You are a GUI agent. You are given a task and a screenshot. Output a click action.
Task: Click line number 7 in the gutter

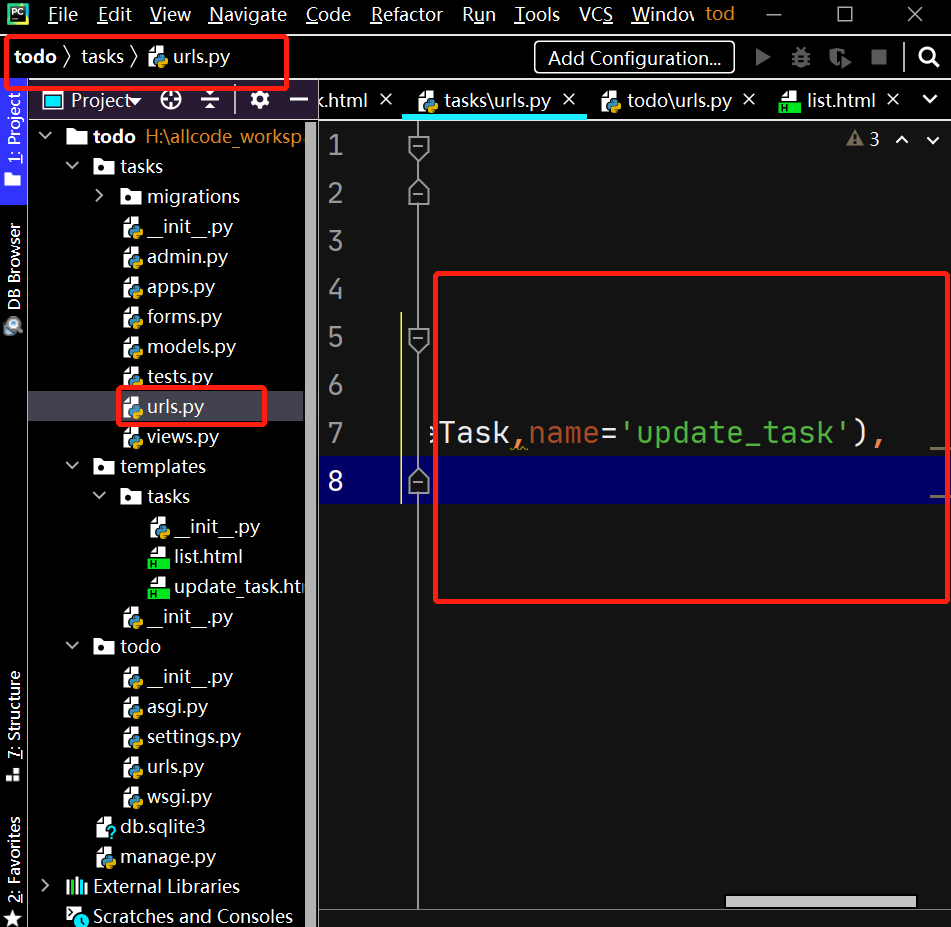pos(335,433)
